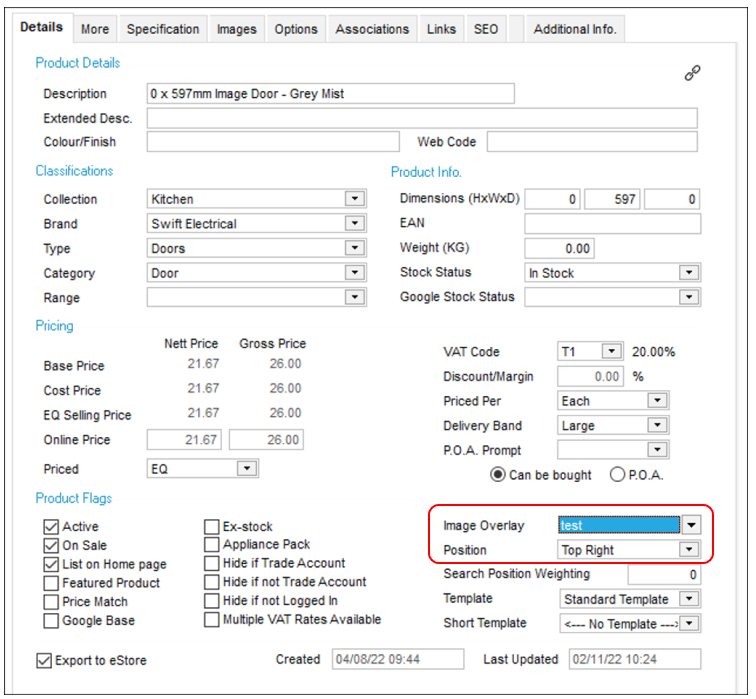Click the chain link icon
This screenshot has width=756, height=699.
click(x=692, y=73)
